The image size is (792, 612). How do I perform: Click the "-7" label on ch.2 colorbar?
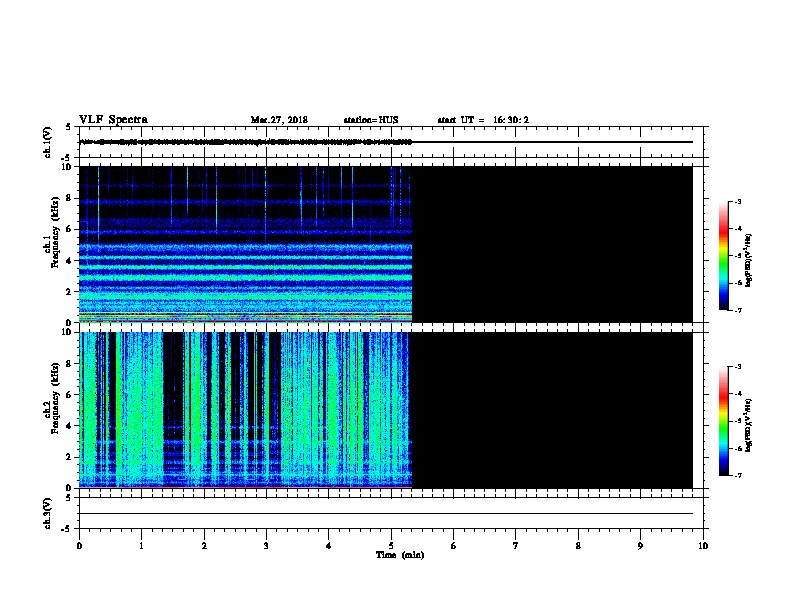coord(737,475)
